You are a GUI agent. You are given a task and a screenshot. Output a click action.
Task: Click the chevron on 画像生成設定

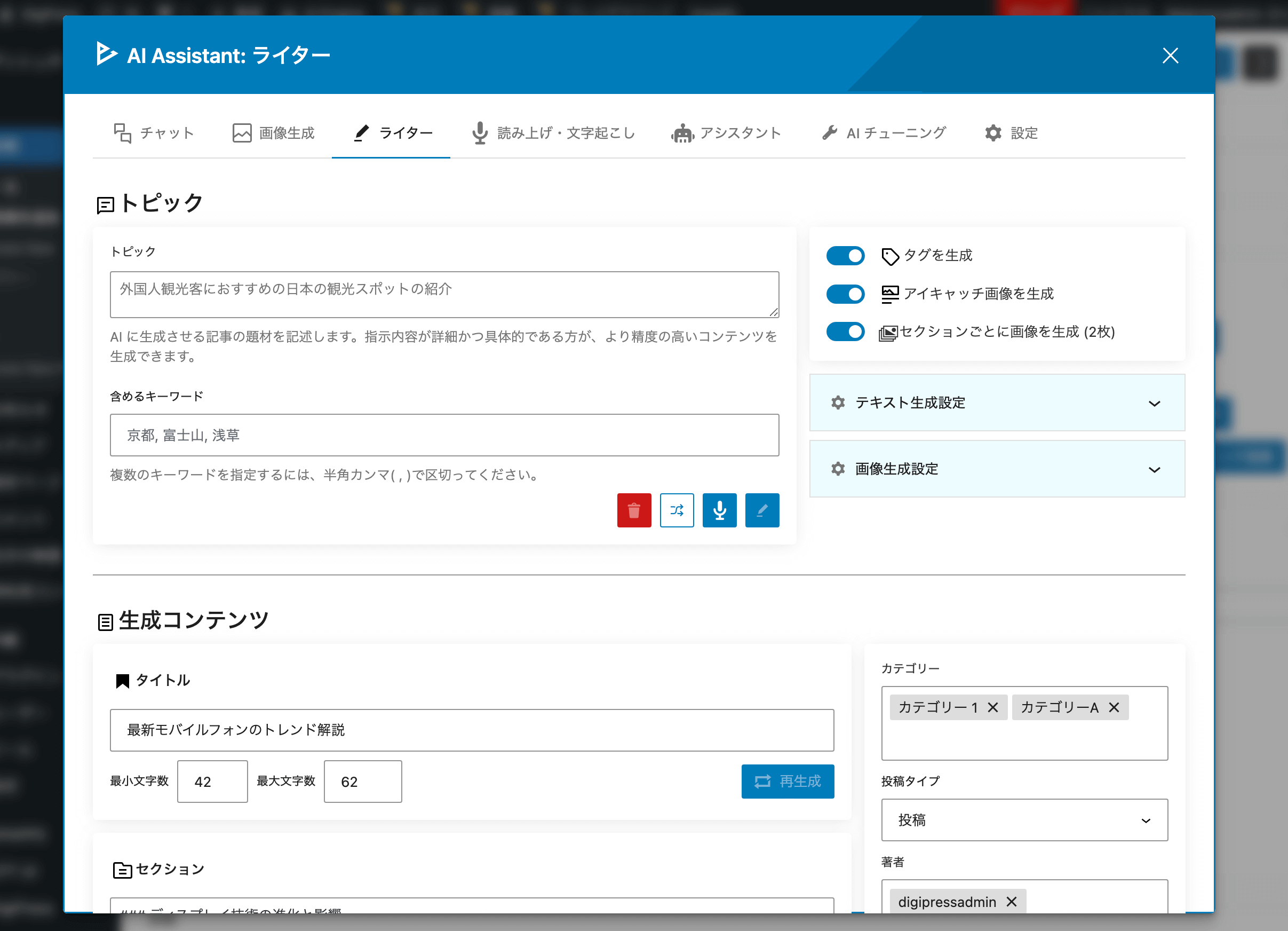click(x=1154, y=470)
